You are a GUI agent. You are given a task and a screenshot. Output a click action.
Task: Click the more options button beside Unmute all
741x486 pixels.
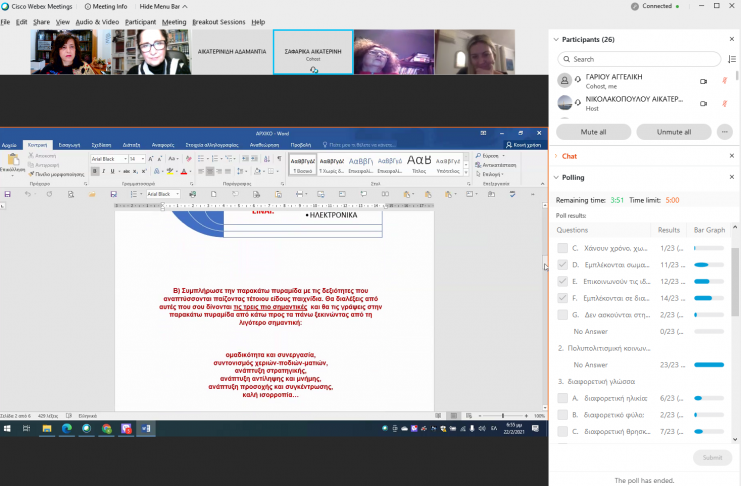point(724,132)
